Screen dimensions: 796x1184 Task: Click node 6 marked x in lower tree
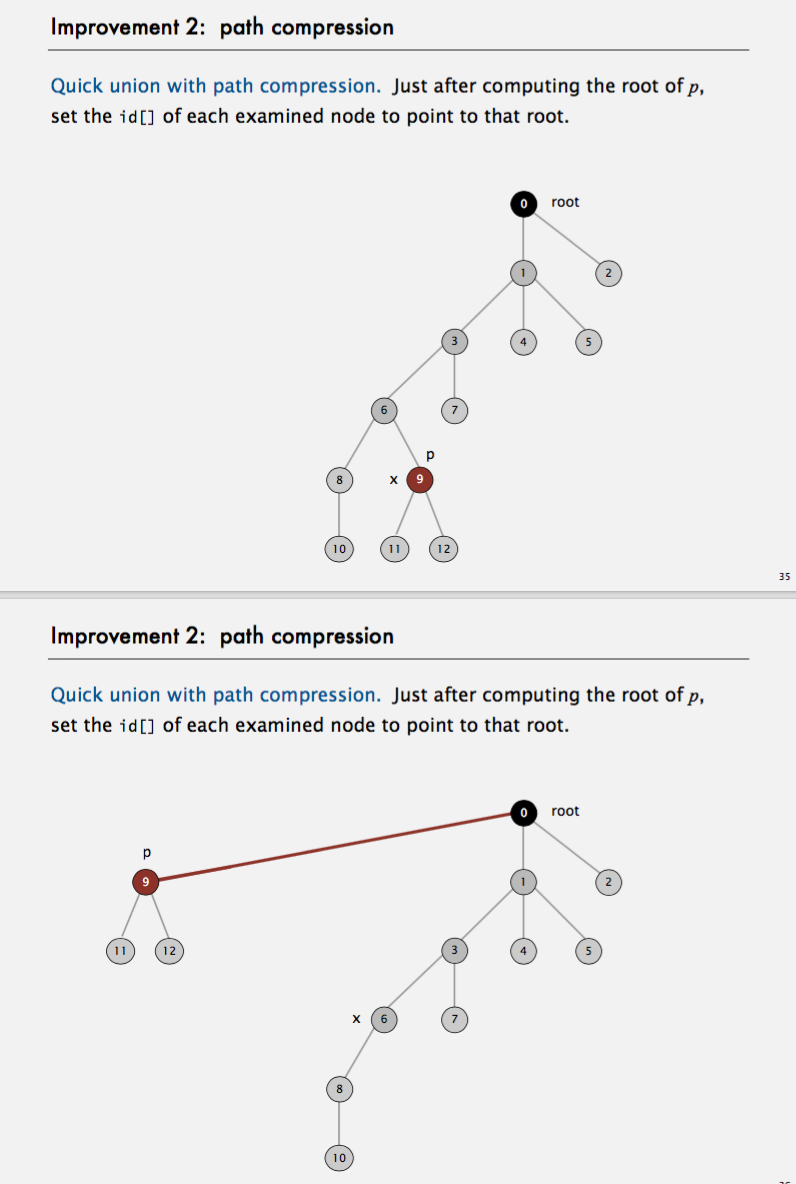click(x=385, y=1019)
